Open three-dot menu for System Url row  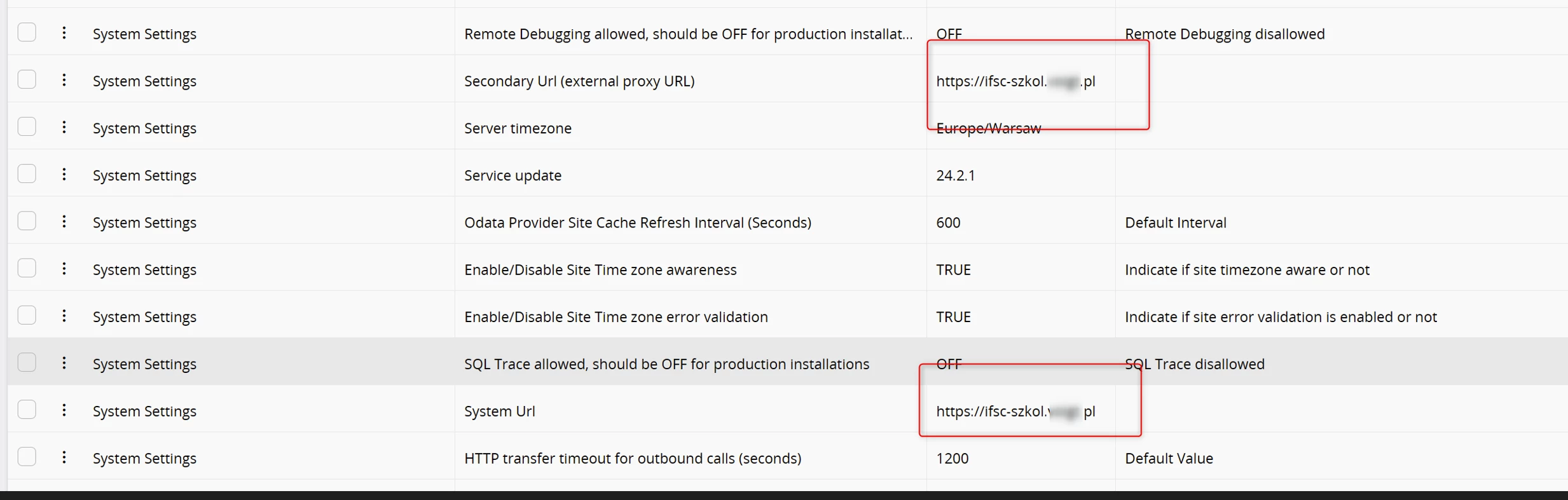click(x=64, y=410)
